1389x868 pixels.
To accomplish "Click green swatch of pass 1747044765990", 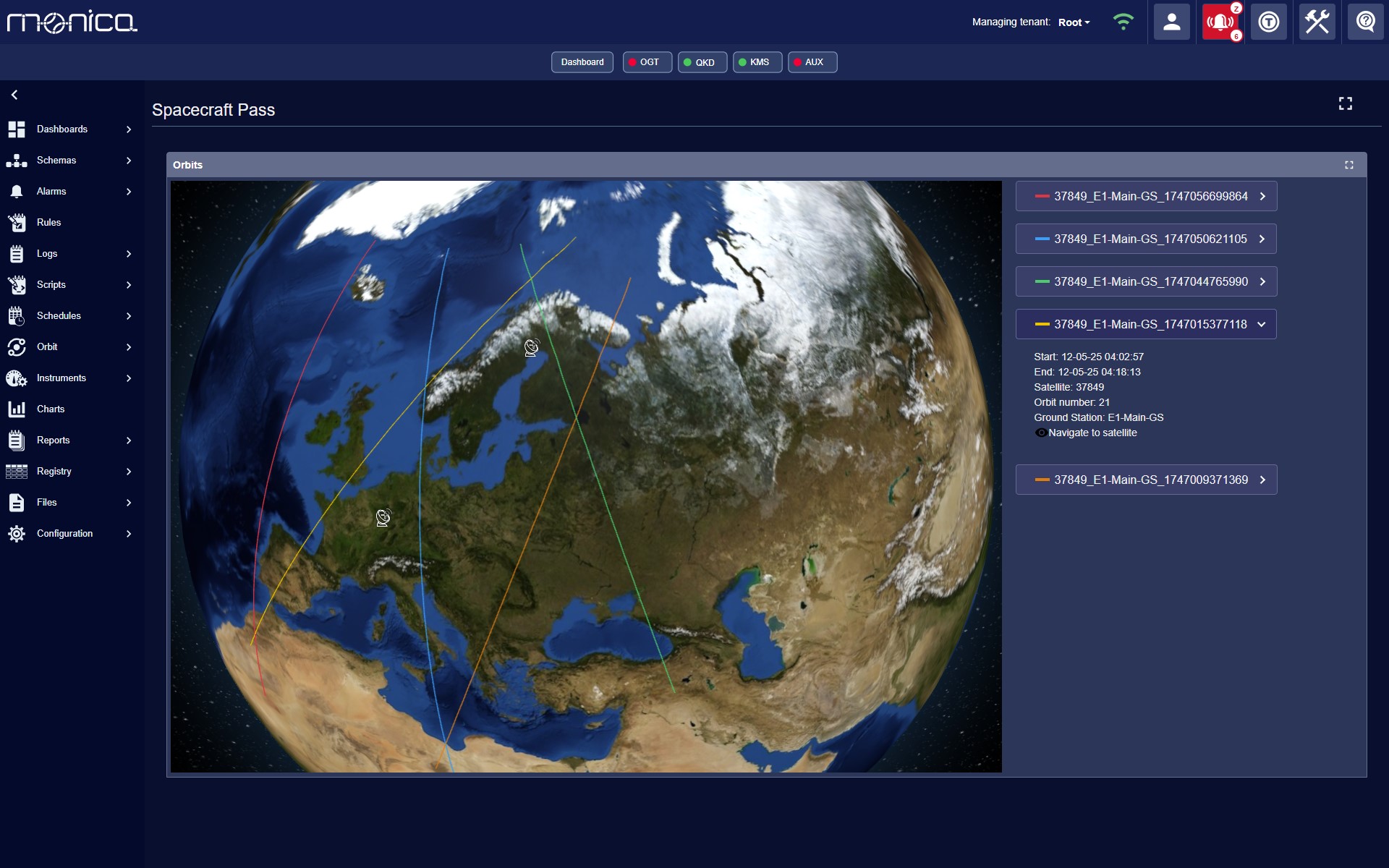I will coord(1042,281).
